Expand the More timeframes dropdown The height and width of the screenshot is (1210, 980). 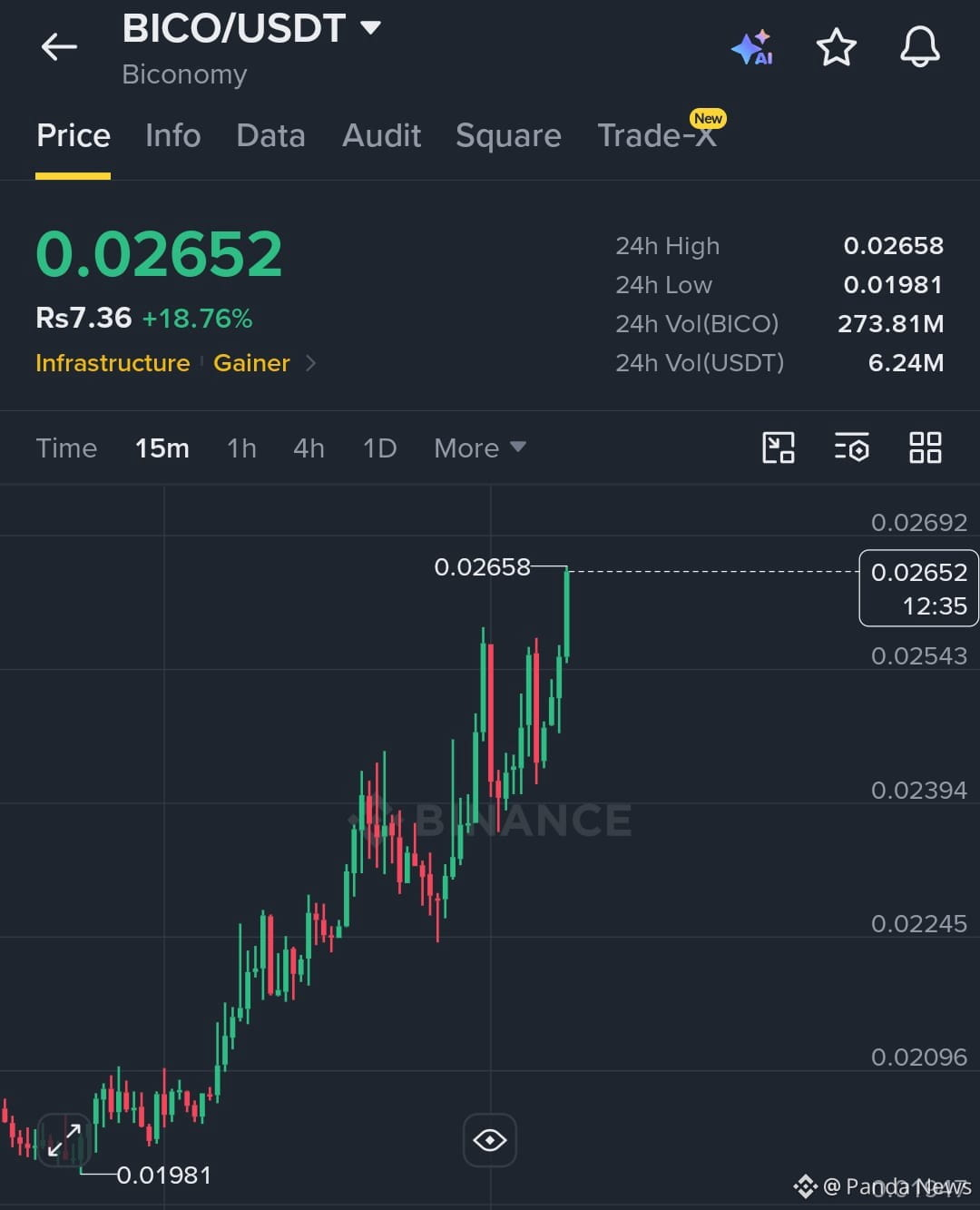click(480, 448)
